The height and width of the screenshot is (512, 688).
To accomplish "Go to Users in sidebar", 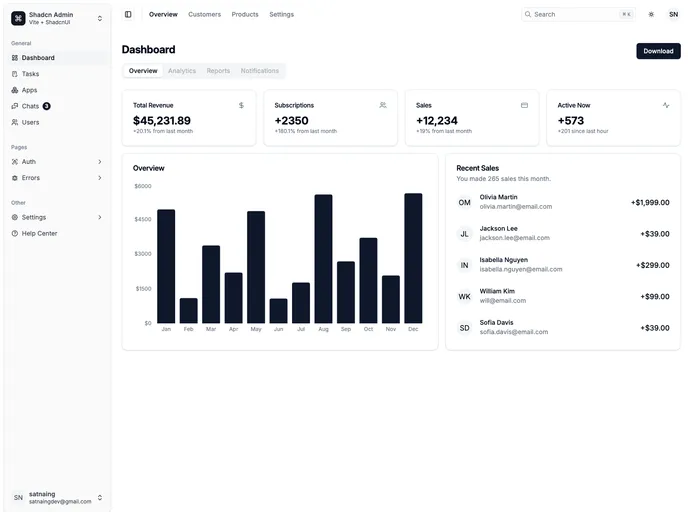I will 30,122.
